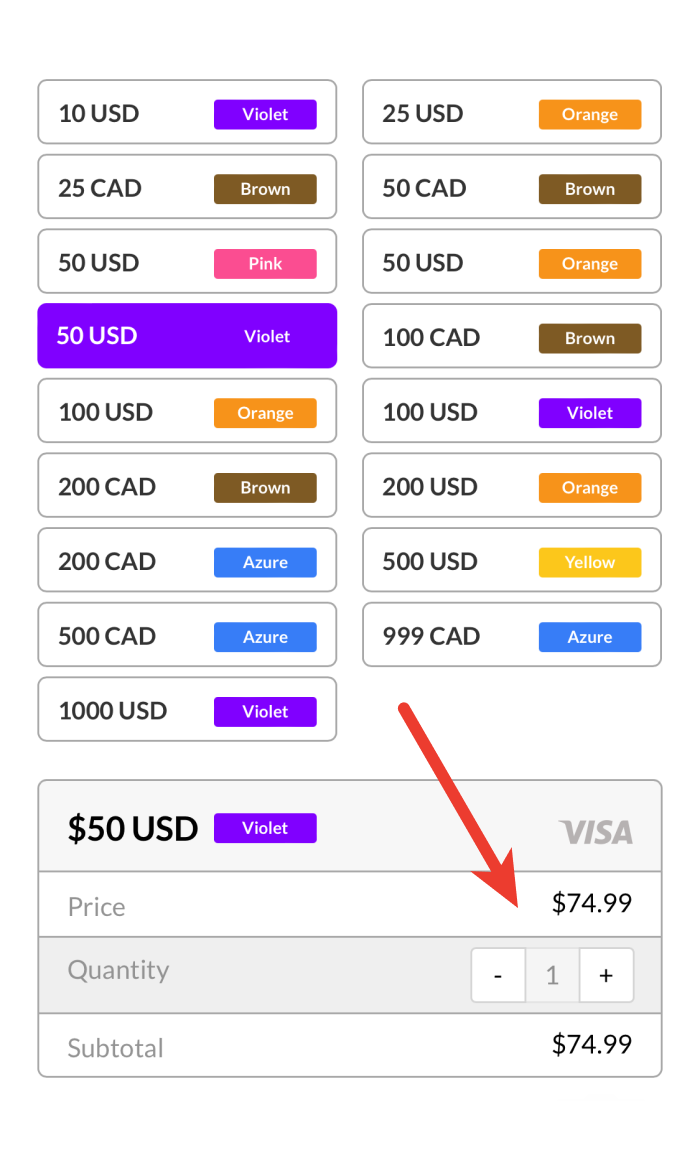Pick the 100 CAD Brown option
This screenshot has height=1175, width=700.
click(511, 337)
